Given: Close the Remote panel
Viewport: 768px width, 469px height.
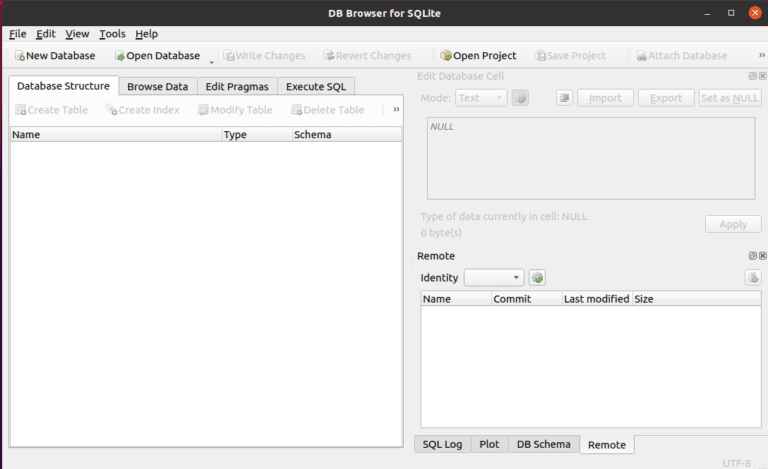Looking at the screenshot, I should (763, 256).
